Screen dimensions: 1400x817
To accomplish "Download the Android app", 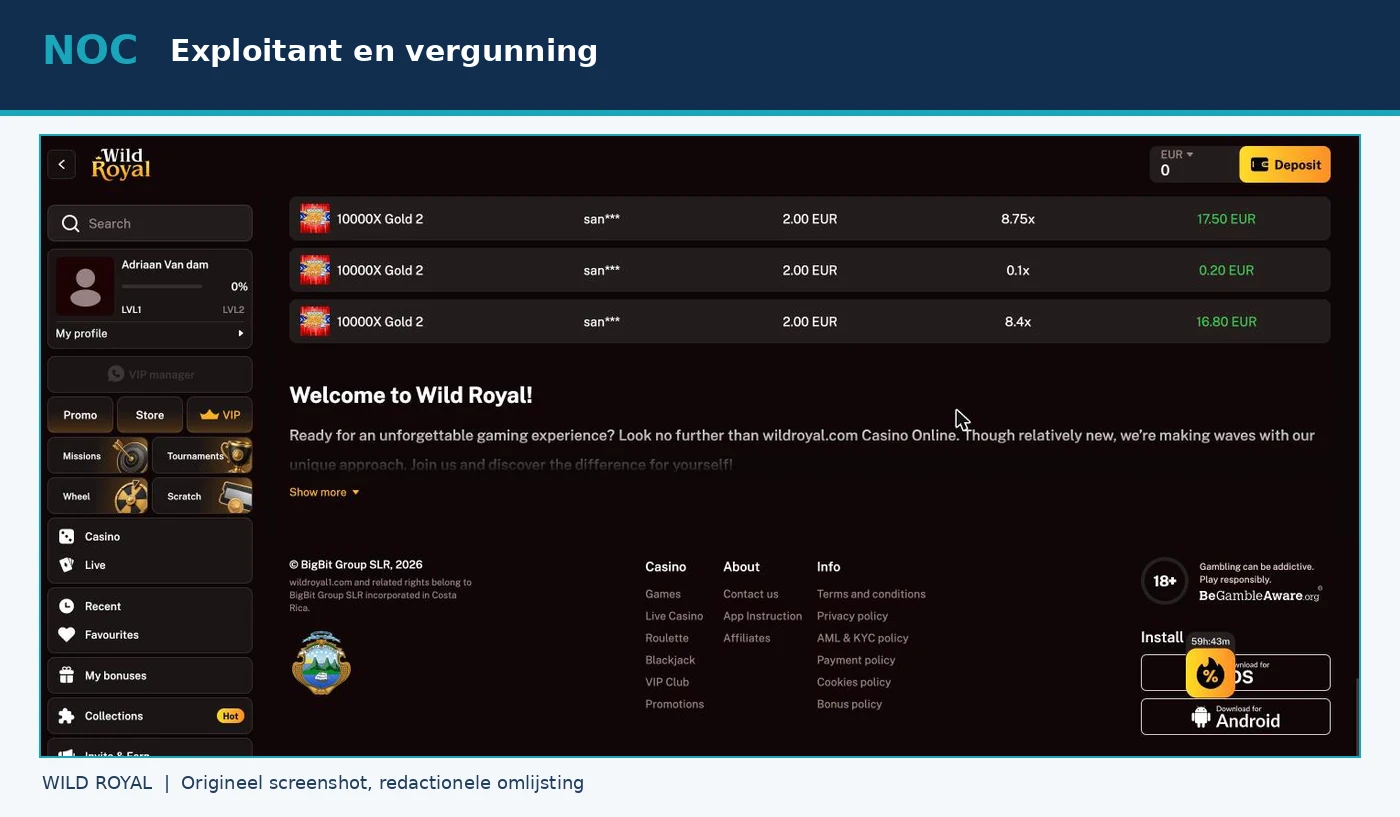I will 1236,717.
